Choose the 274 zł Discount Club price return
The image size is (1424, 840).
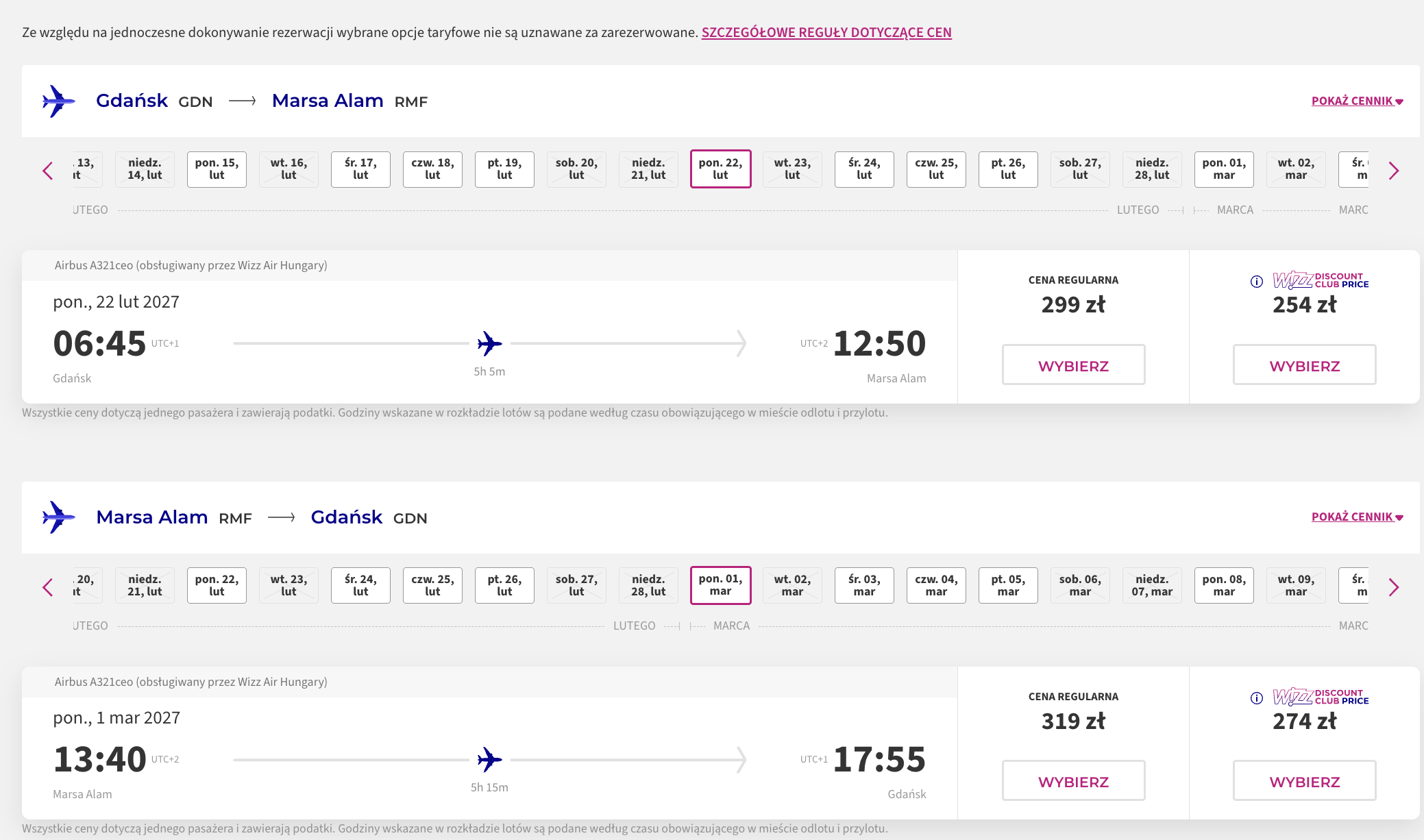1304,780
